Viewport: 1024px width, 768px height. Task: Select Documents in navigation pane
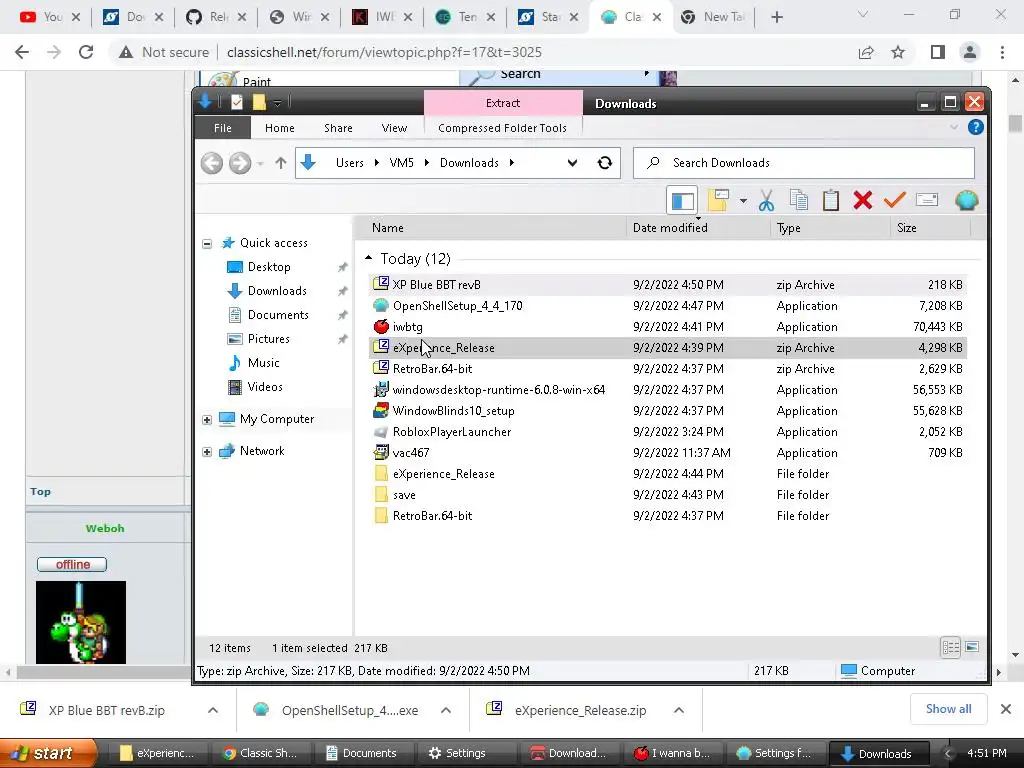(x=278, y=315)
